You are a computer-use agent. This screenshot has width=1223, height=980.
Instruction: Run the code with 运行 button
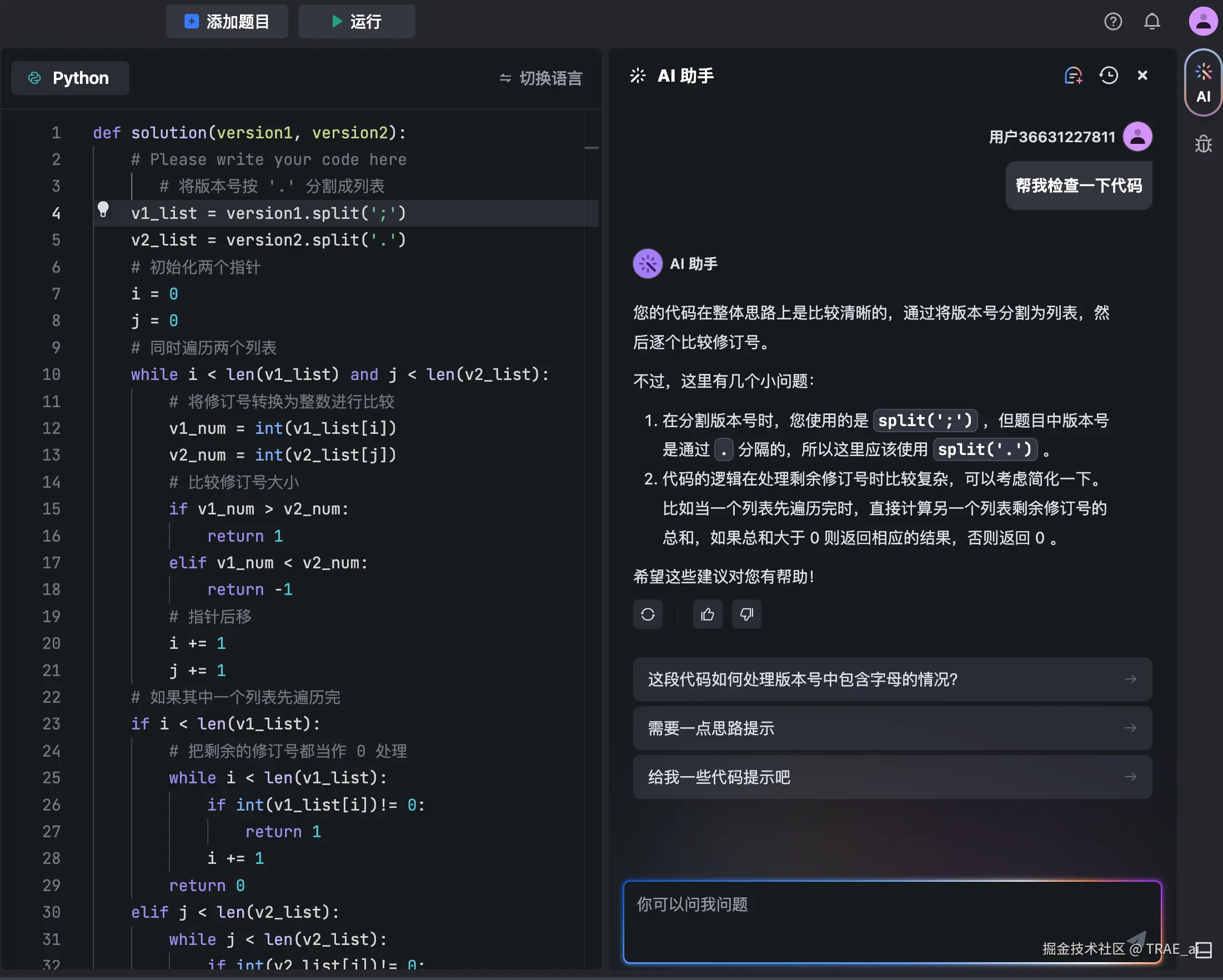pos(356,22)
